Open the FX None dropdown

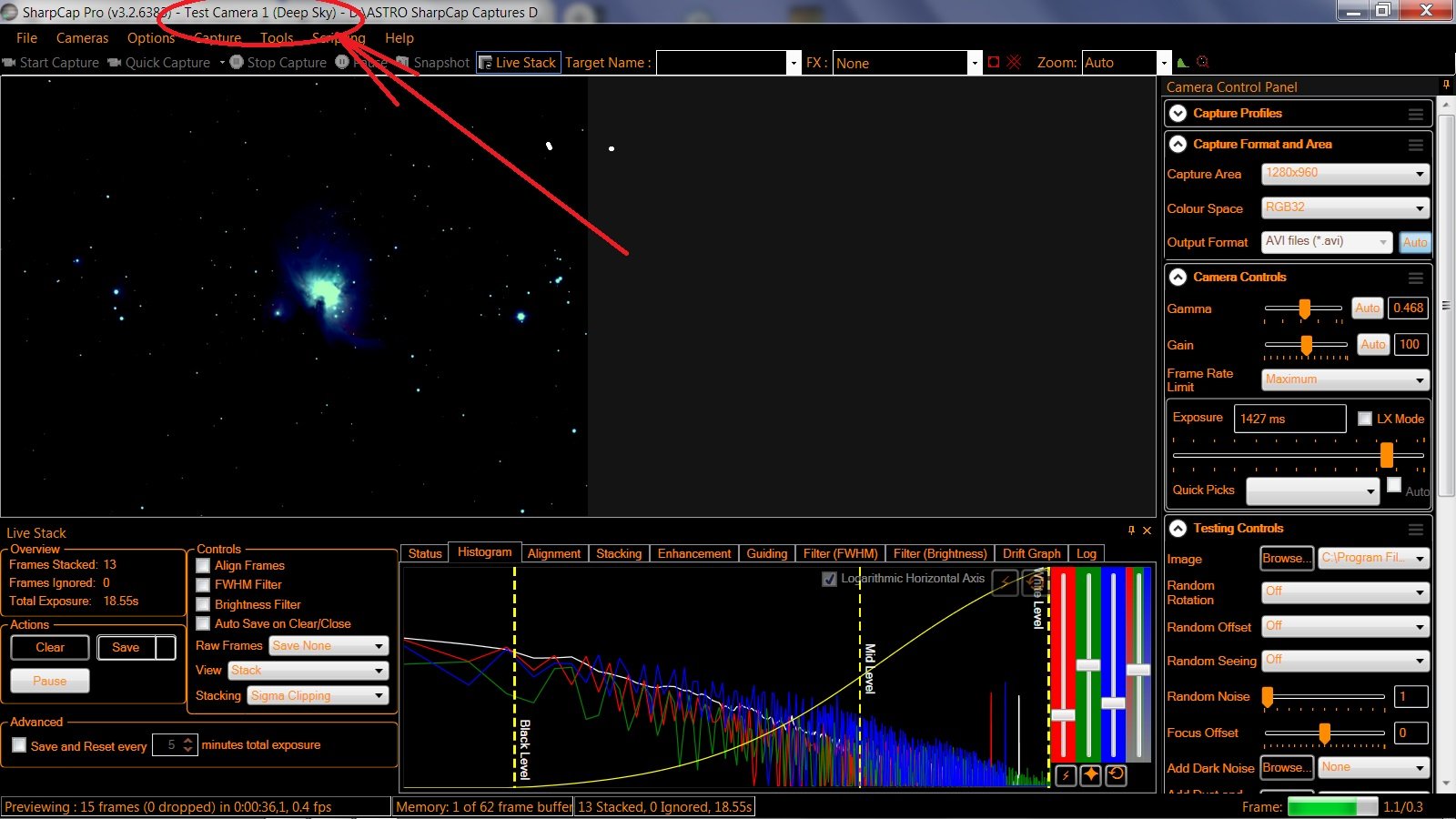(907, 63)
